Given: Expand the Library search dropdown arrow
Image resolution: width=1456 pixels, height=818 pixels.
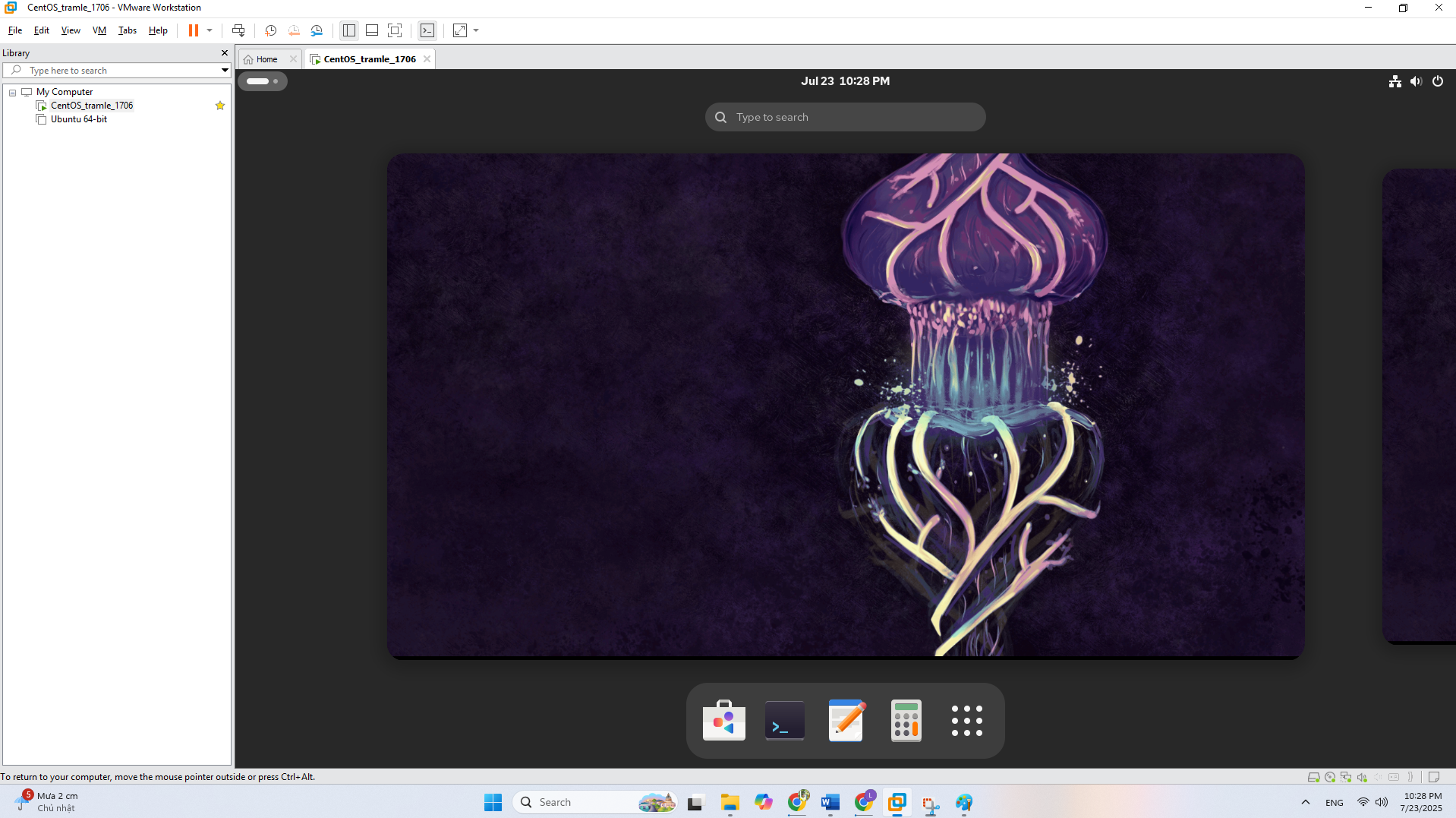Looking at the screenshot, I should (225, 71).
